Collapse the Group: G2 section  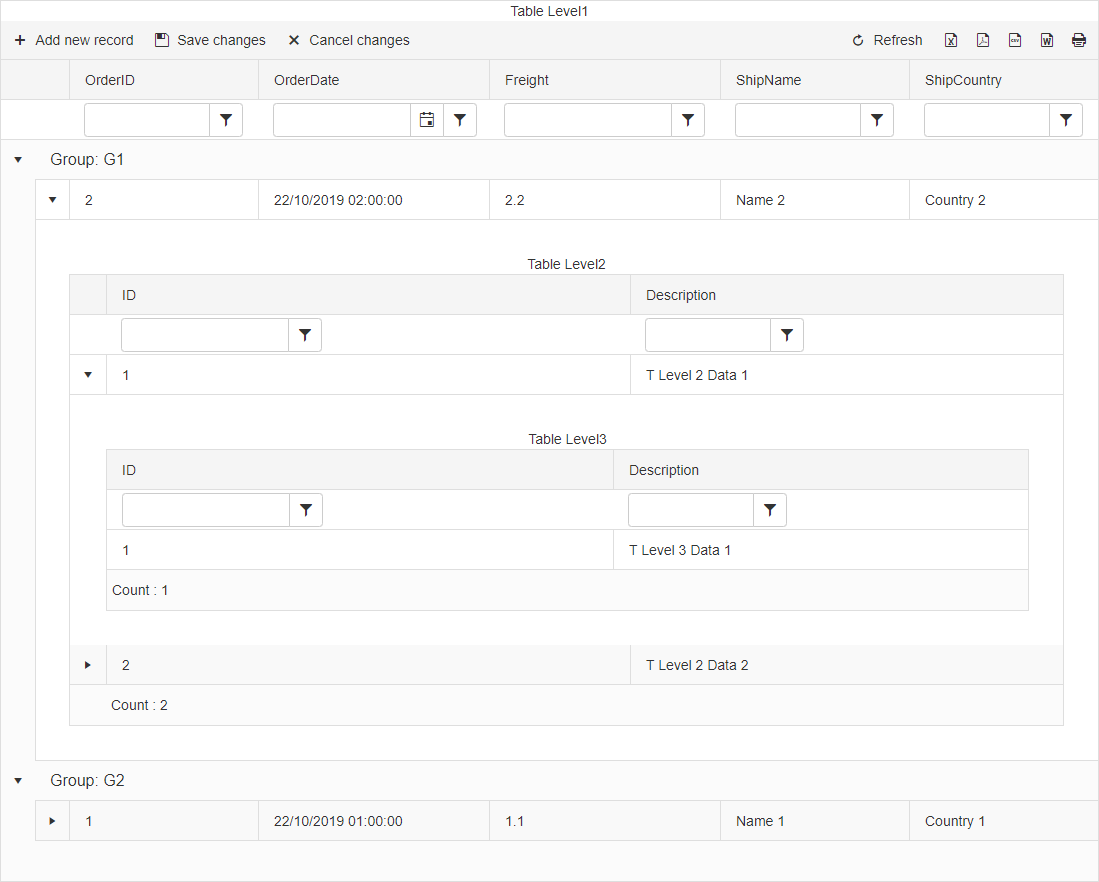(18, 780)
